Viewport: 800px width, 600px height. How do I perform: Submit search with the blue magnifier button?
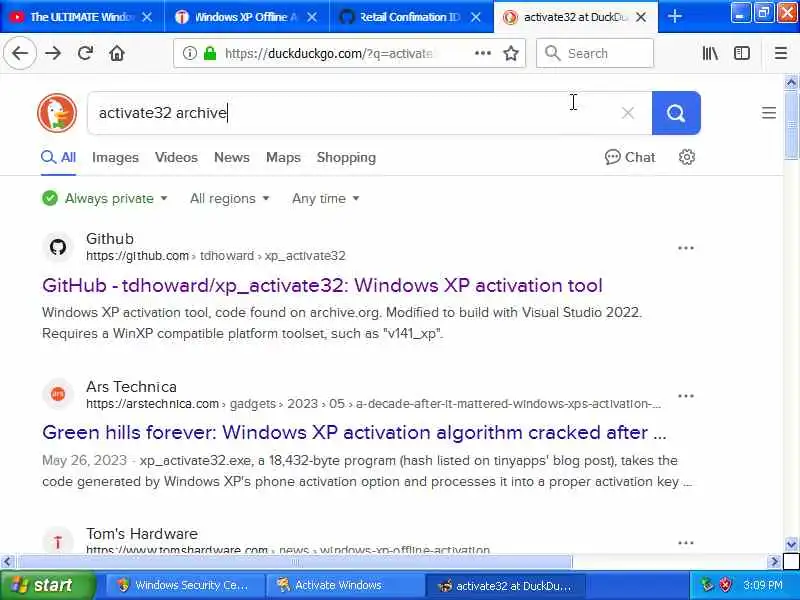pos(676,113)
